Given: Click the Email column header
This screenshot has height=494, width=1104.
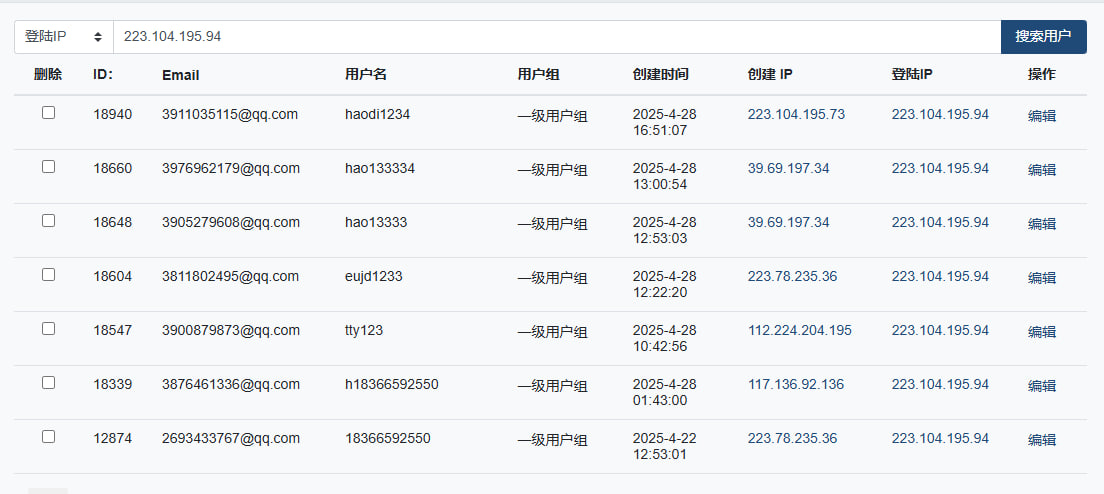Looking at the screenshot, I should pyautogui.click(x=180, y=75).
